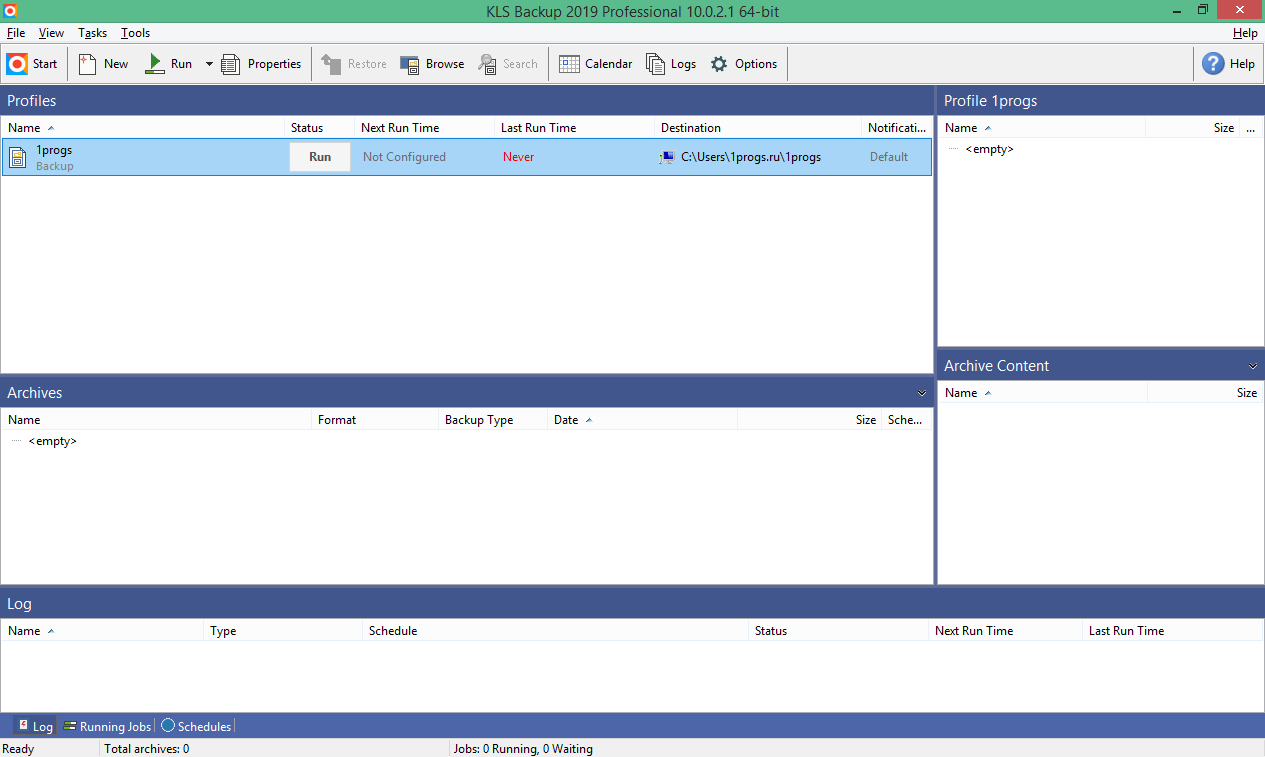Click the Start icon in the toolbar
Screen dimensions: 1265x757
[x=17, y=64]
